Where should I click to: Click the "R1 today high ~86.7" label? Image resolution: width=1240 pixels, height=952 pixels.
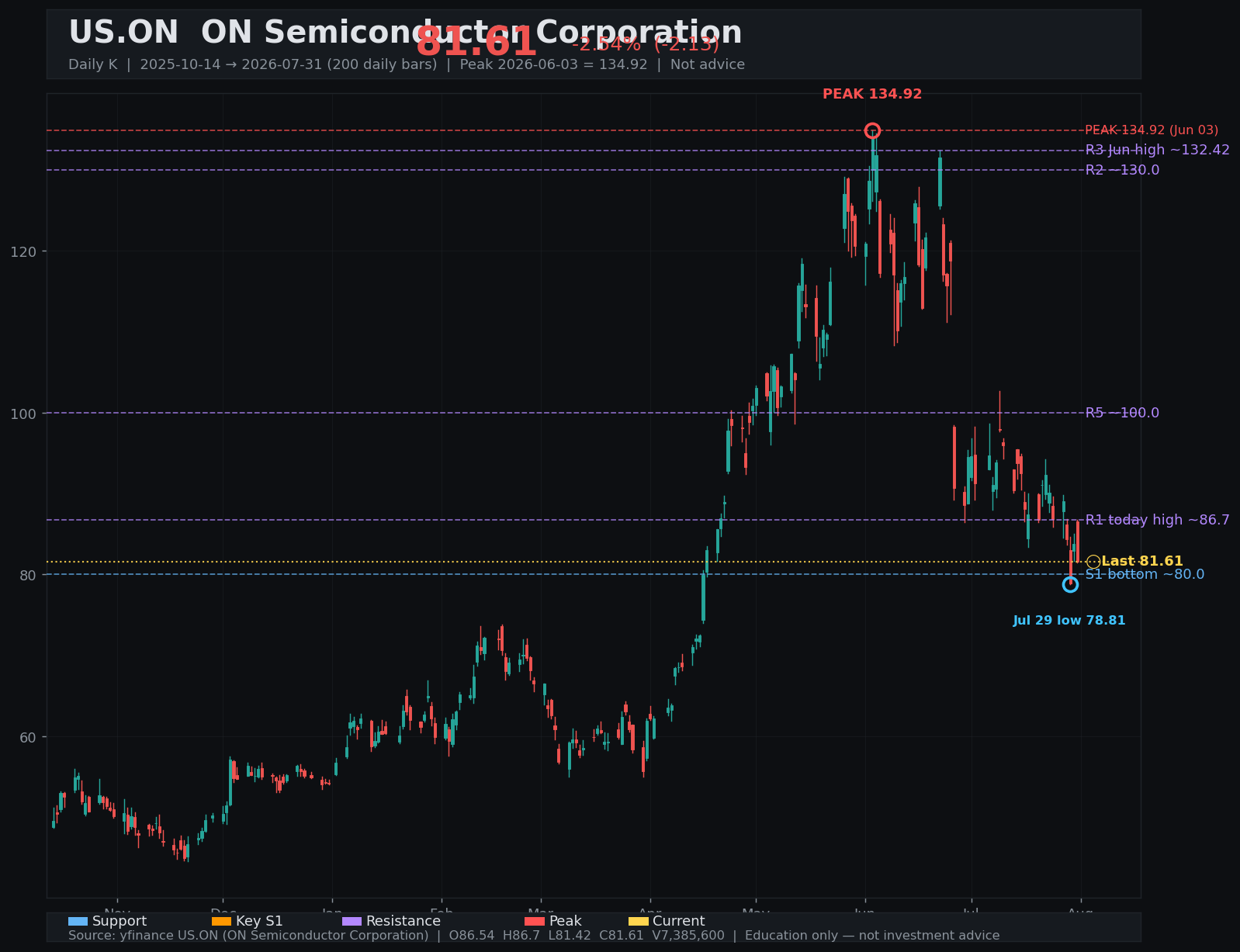click(x=1158, y=520)
